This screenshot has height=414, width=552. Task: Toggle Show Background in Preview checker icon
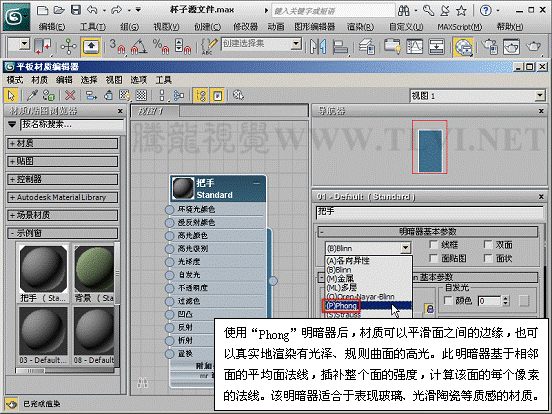click(141, 95)
